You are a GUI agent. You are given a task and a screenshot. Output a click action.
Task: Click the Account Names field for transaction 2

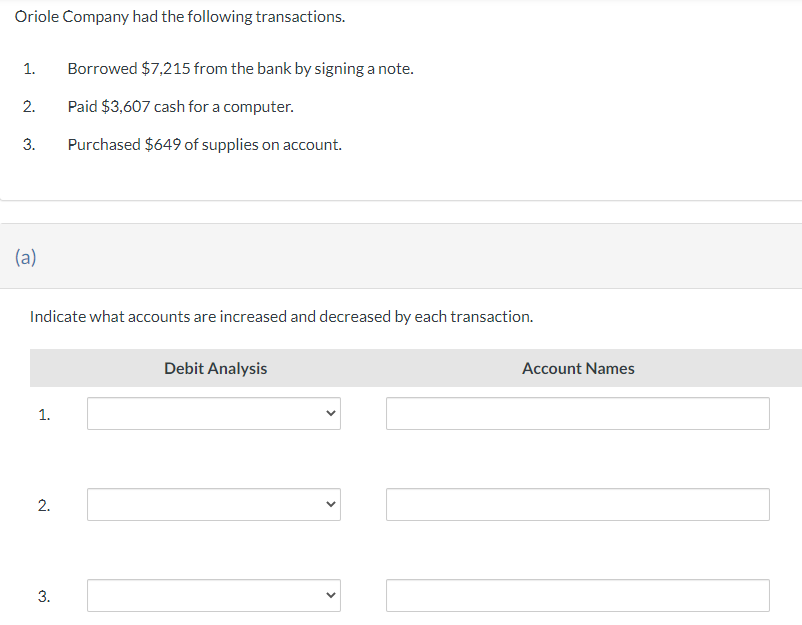[x=578, y=504]
